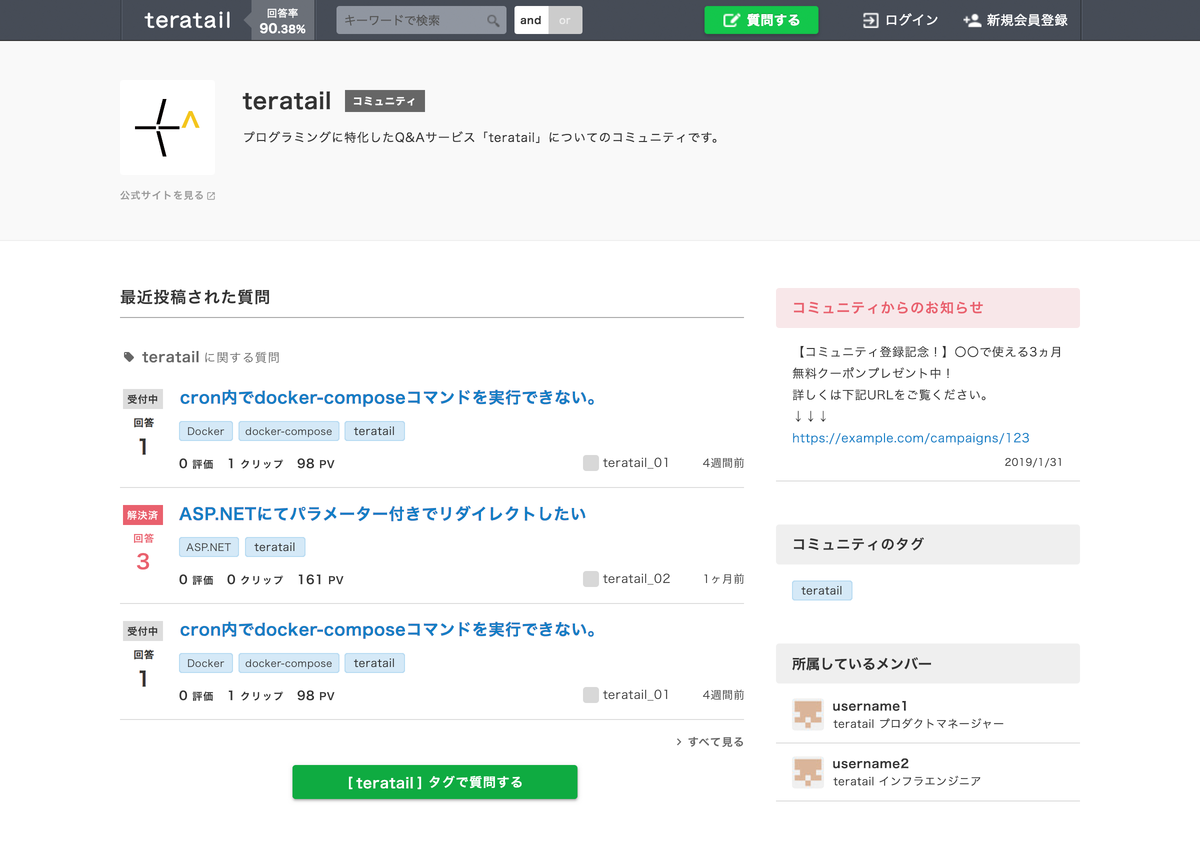Click the answer count 3
The image size is (1200, 850).
143,562
